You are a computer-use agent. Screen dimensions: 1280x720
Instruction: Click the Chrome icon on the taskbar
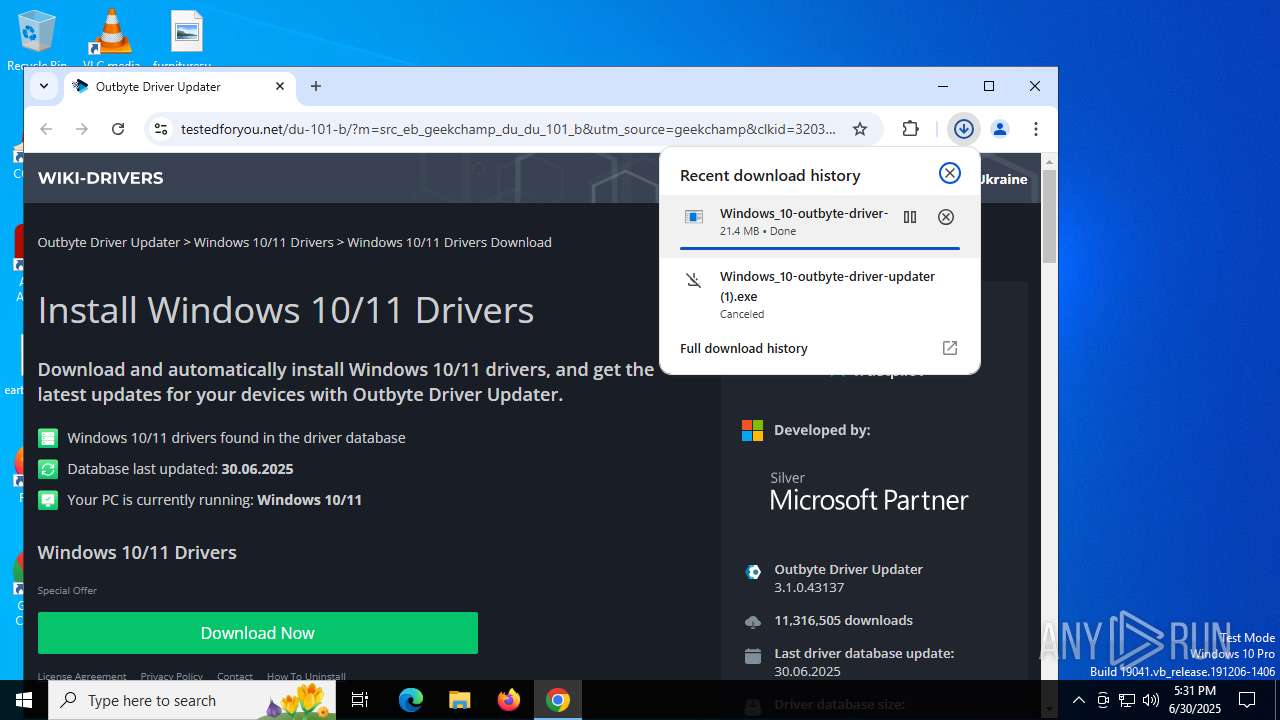tap(558, 700)
